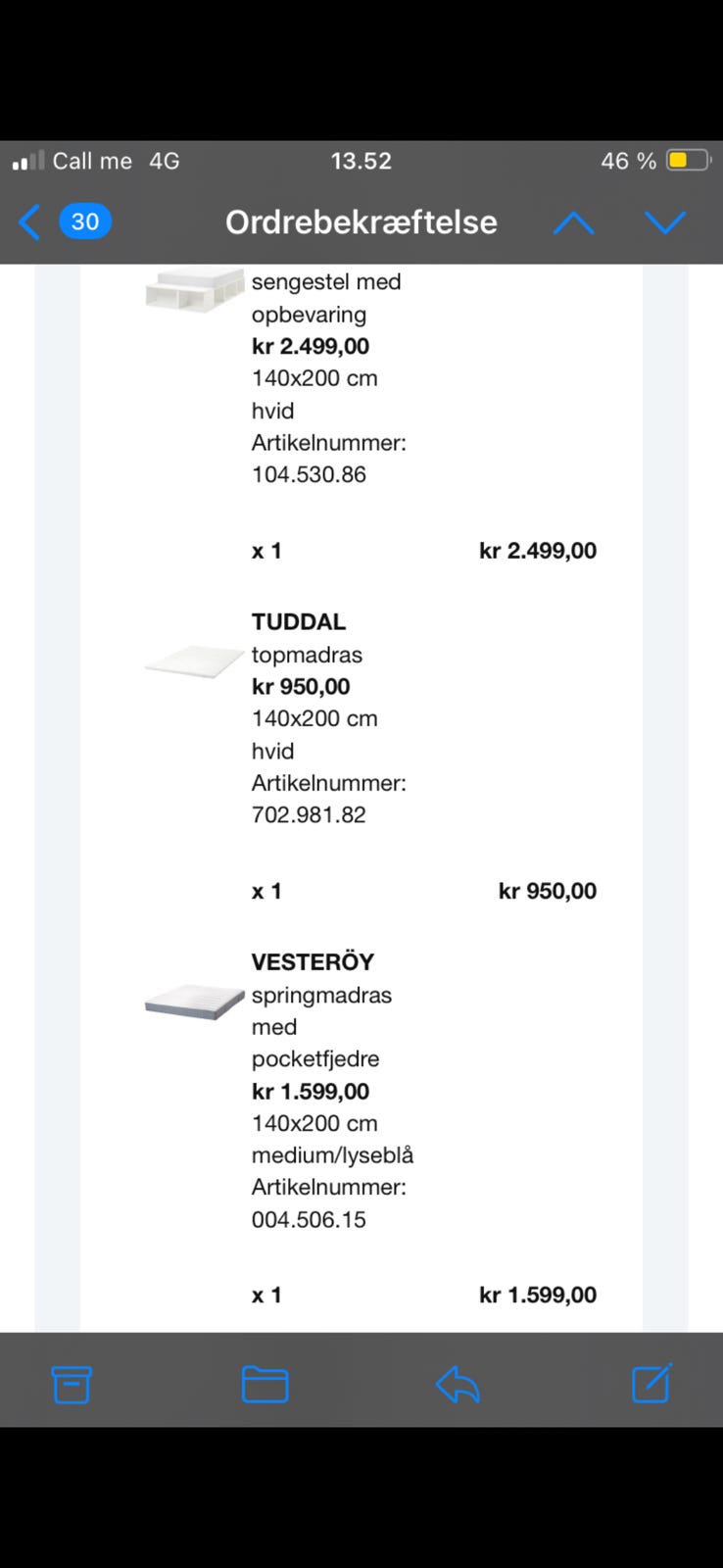The image size is (723, 1568).
Task: Tap article number 004.506.15
Action: 309,1219
